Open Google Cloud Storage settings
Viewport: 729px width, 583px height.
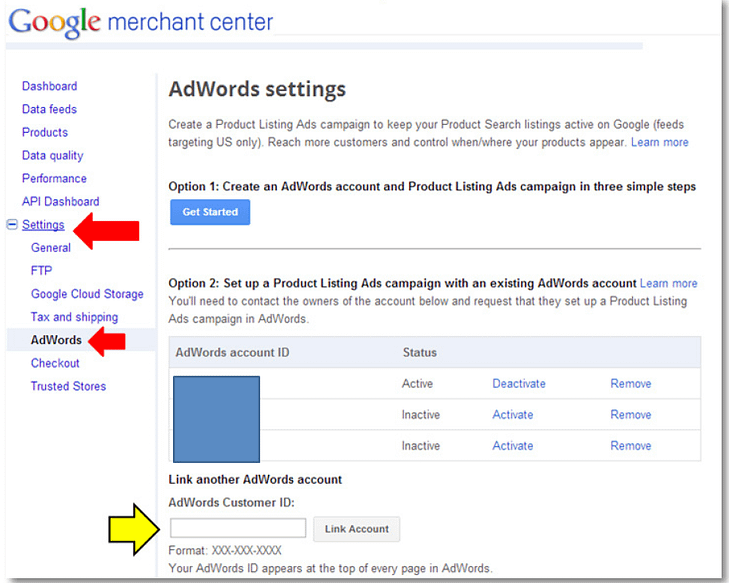click(87, 294)
